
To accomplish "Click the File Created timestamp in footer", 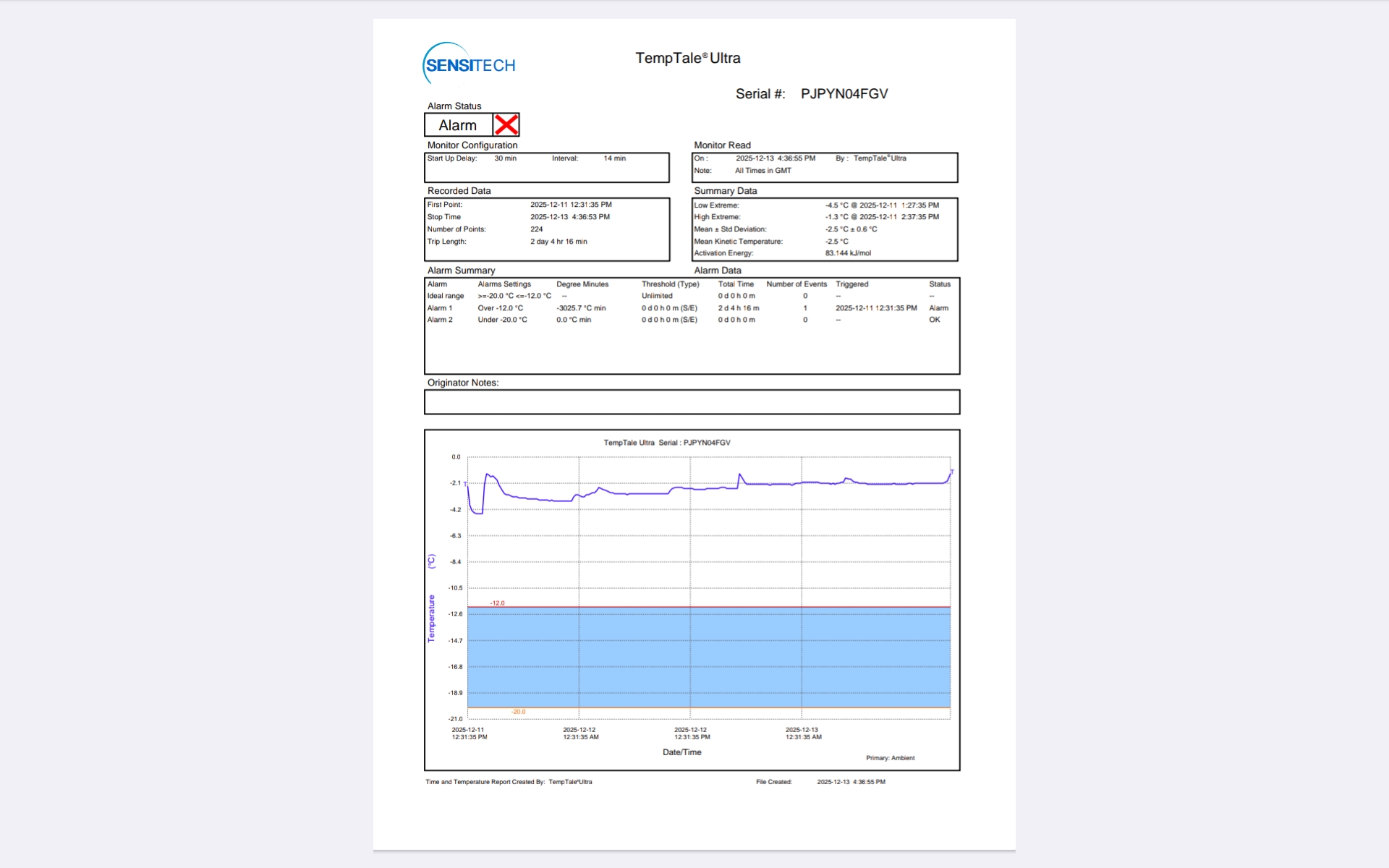I will (x=851, y=782).
